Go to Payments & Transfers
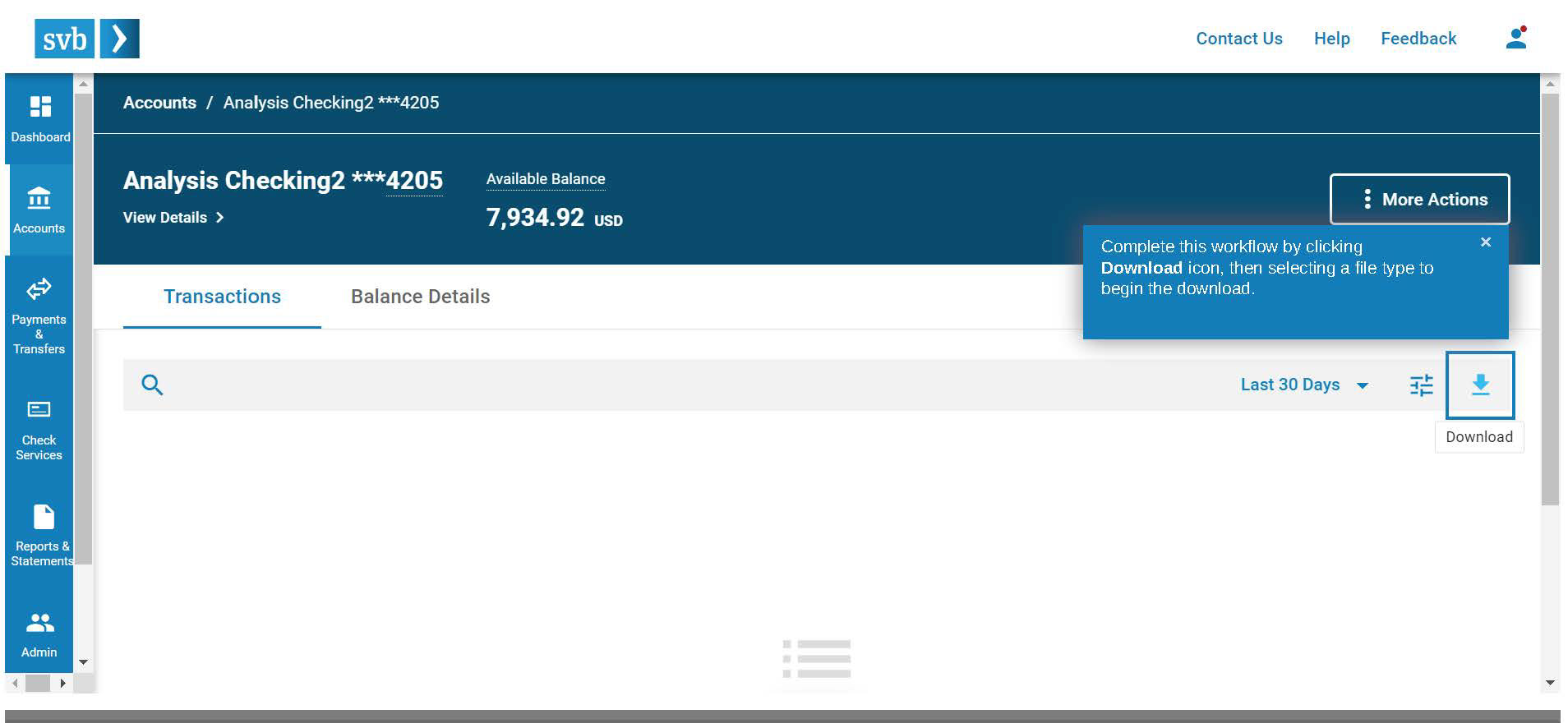 [39, 316]
